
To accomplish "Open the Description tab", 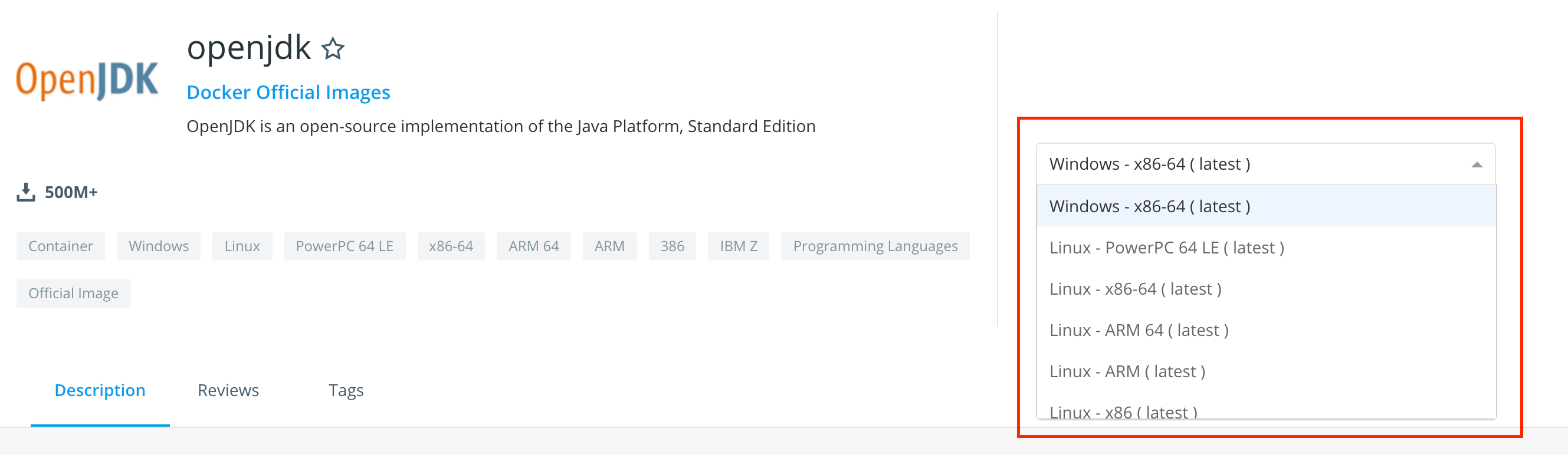I will (100, 390).
